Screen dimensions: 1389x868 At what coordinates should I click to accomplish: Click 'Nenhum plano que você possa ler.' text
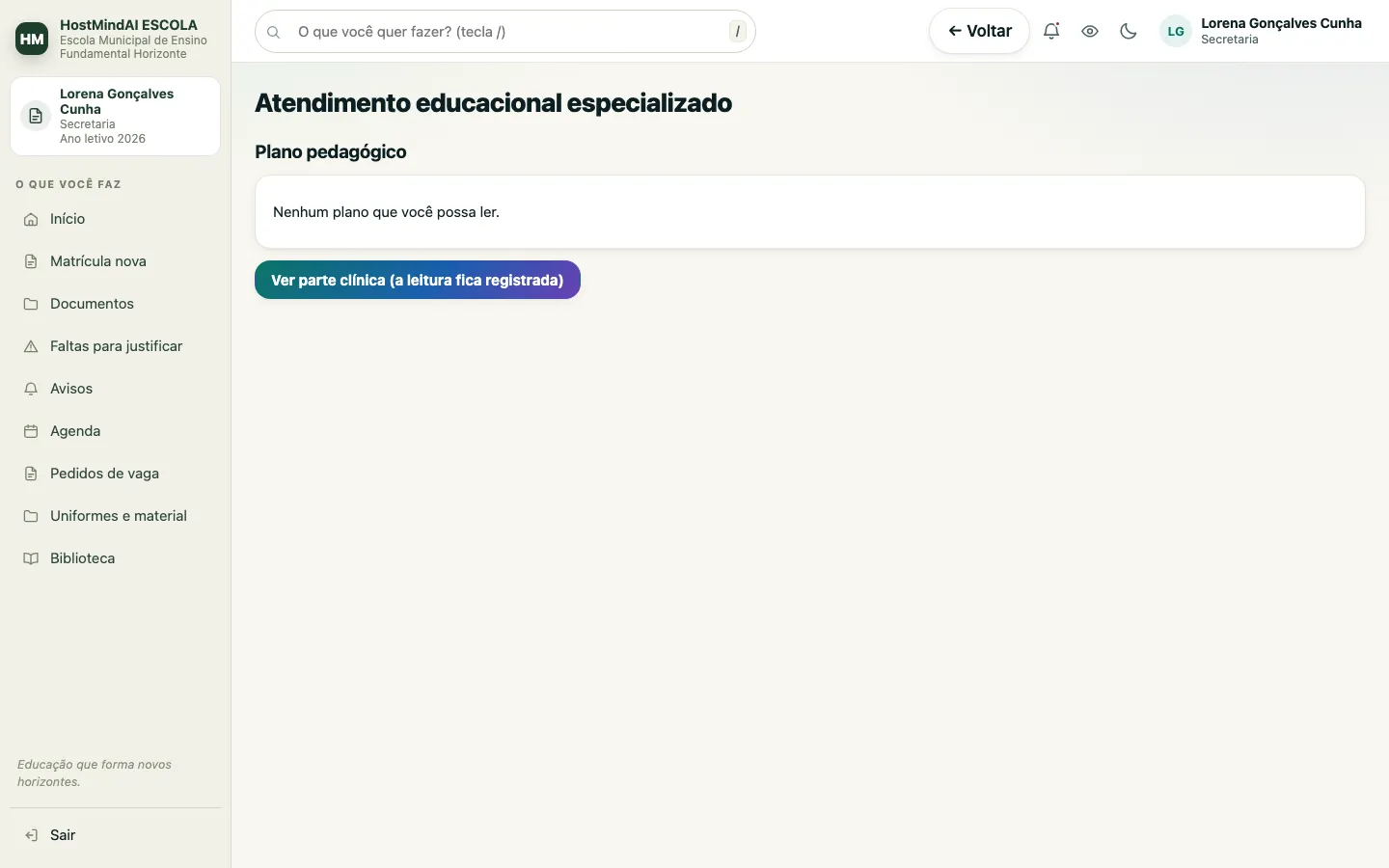(x=386, y=212)
